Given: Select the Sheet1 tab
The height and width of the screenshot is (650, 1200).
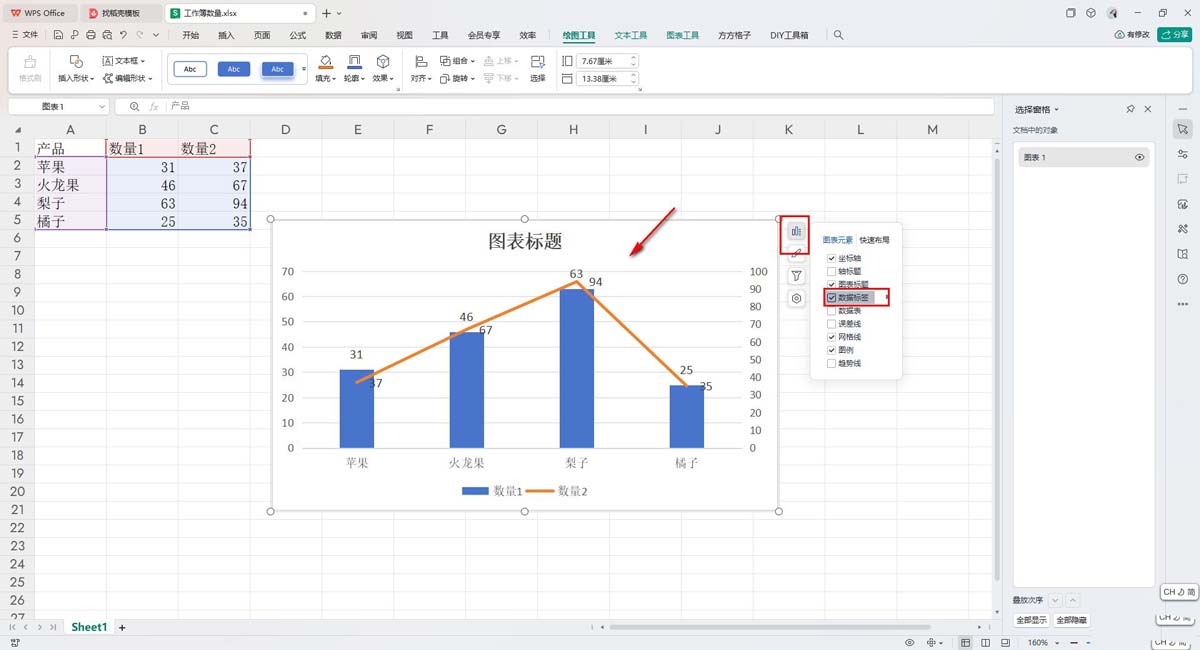Looking at the screenshot, I should tap(89, 627).
